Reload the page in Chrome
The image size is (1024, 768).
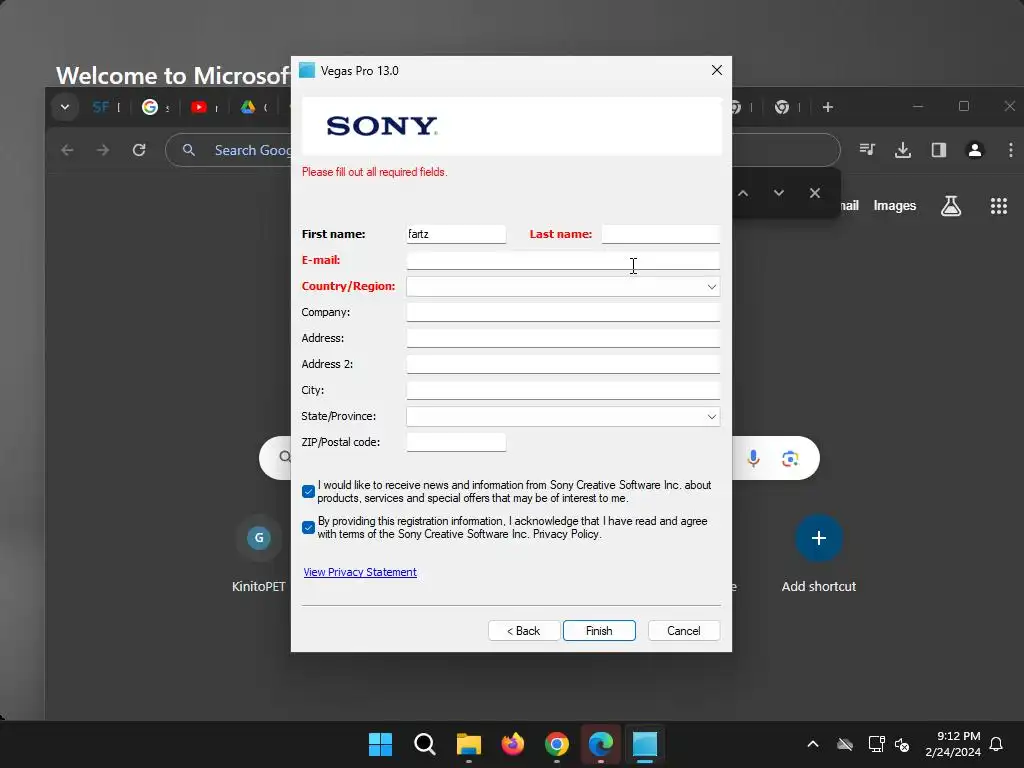tap(139, 150)
